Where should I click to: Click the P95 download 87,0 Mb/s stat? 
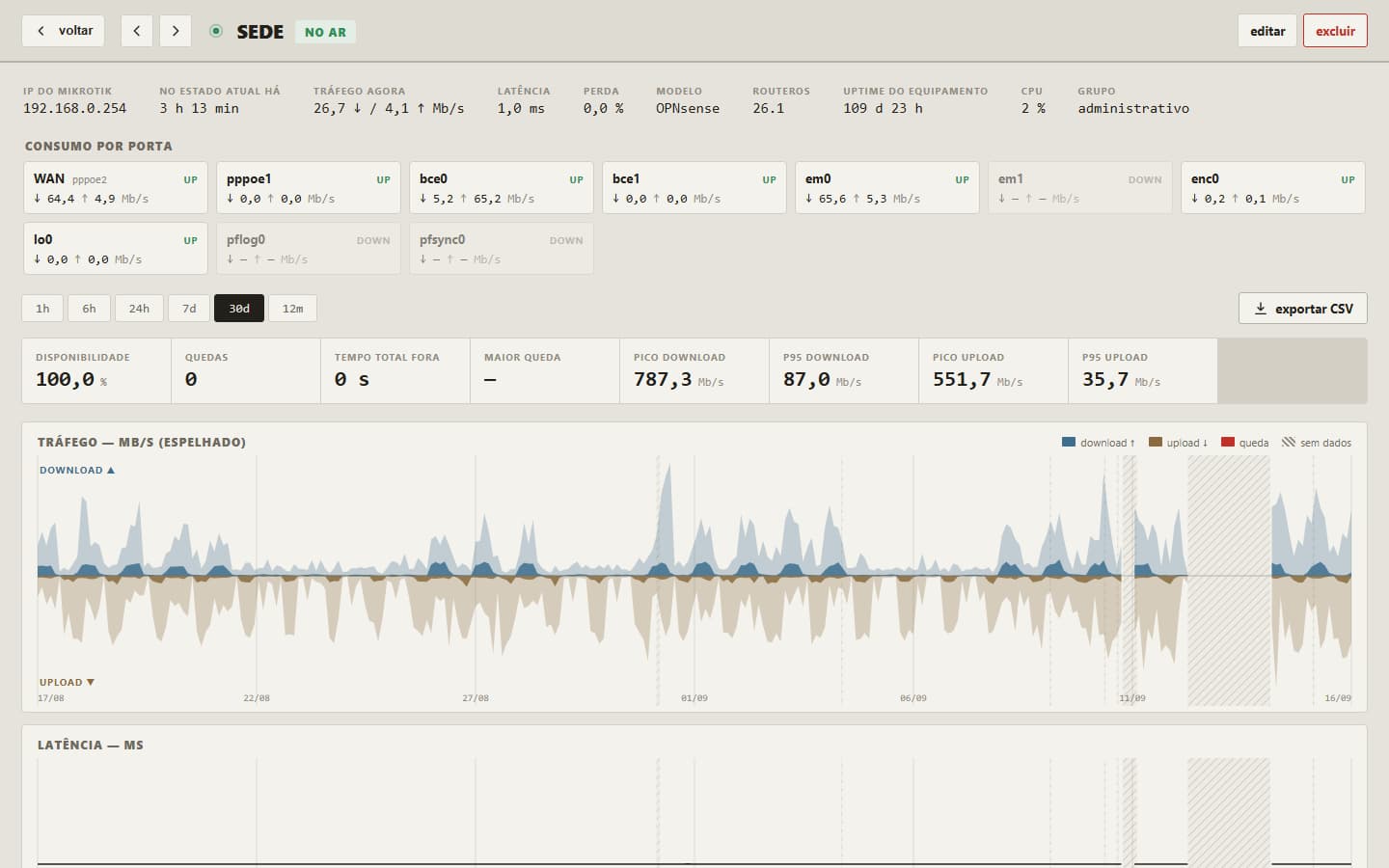(844, 370)
